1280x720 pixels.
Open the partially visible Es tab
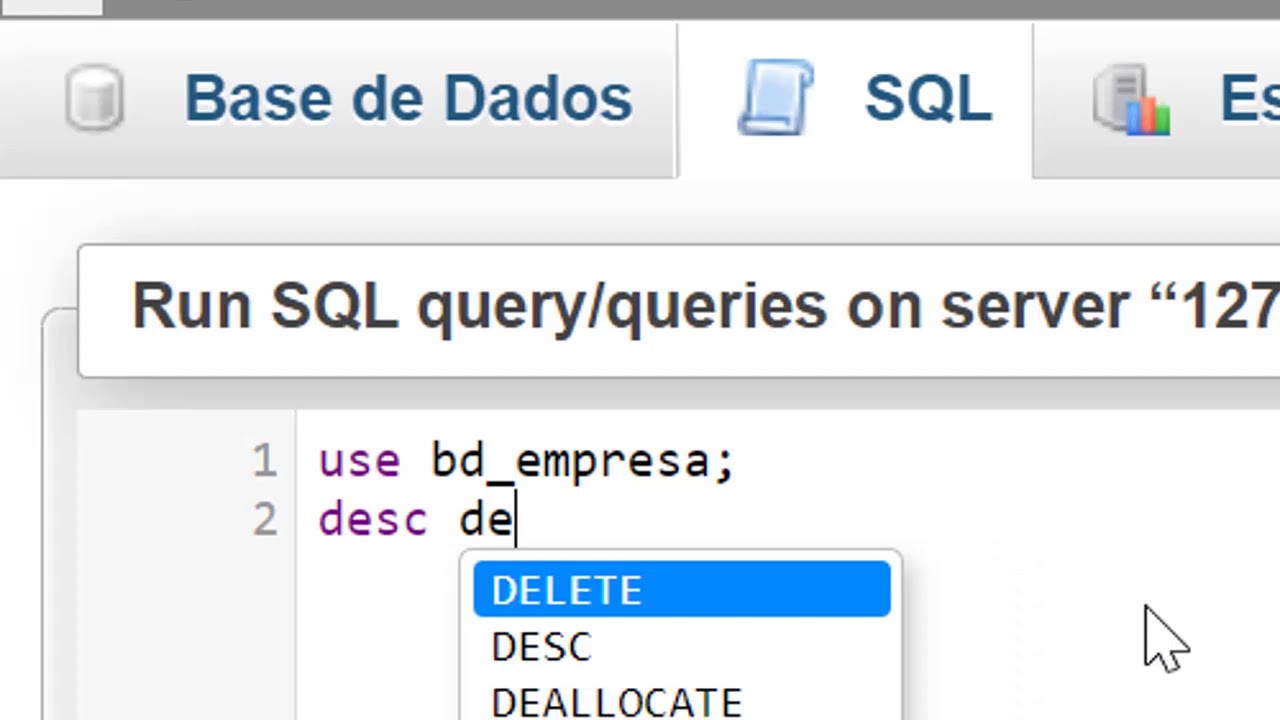tap(1249, 99)
